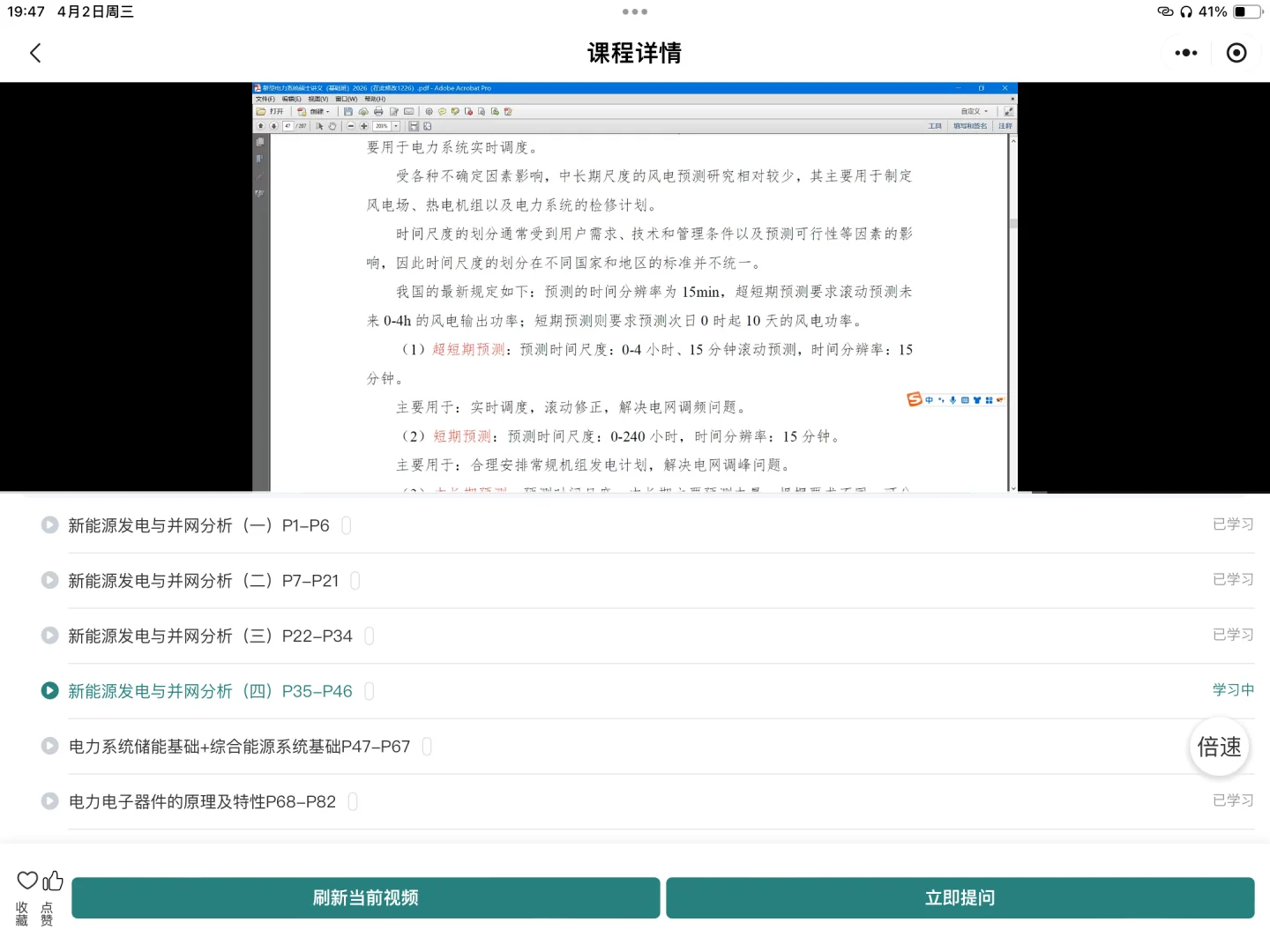The image size is (1270, 952).
Task: Open the 自定义 toolbar dropdown
Action: (975, 111)
